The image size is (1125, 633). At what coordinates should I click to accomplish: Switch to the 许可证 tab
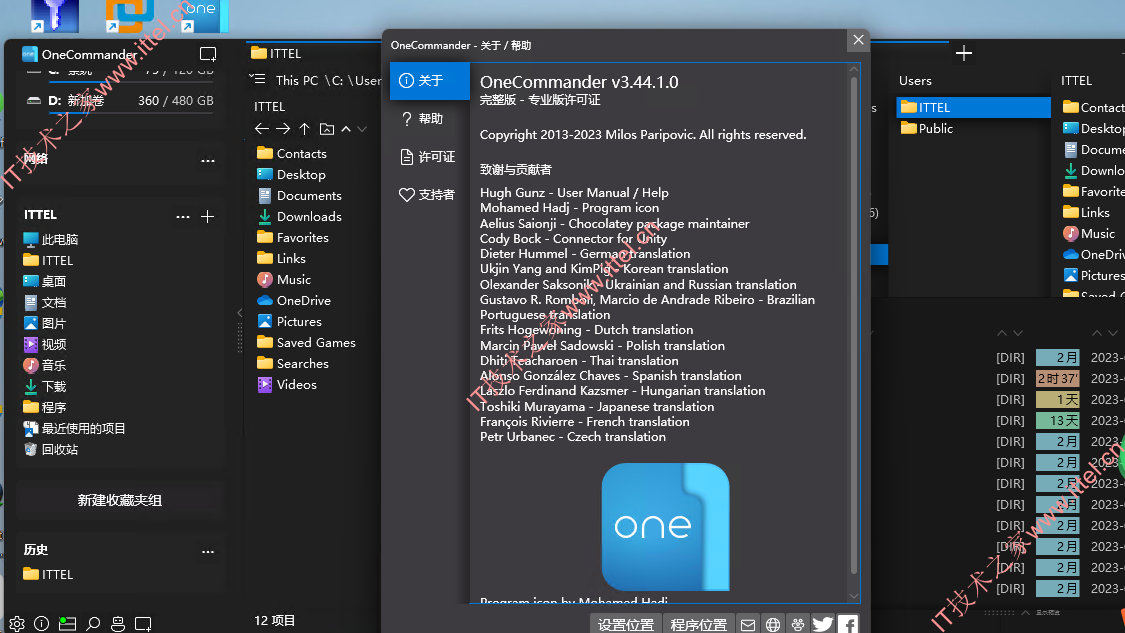tap(430, 156)
